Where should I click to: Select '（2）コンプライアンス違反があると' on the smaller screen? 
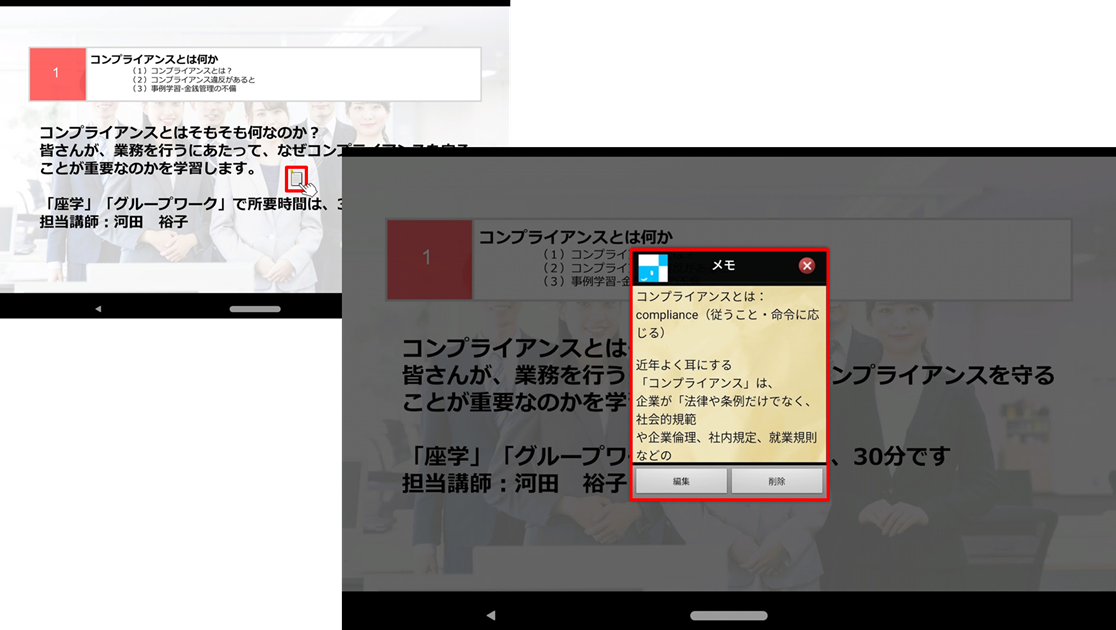(192, 80)
